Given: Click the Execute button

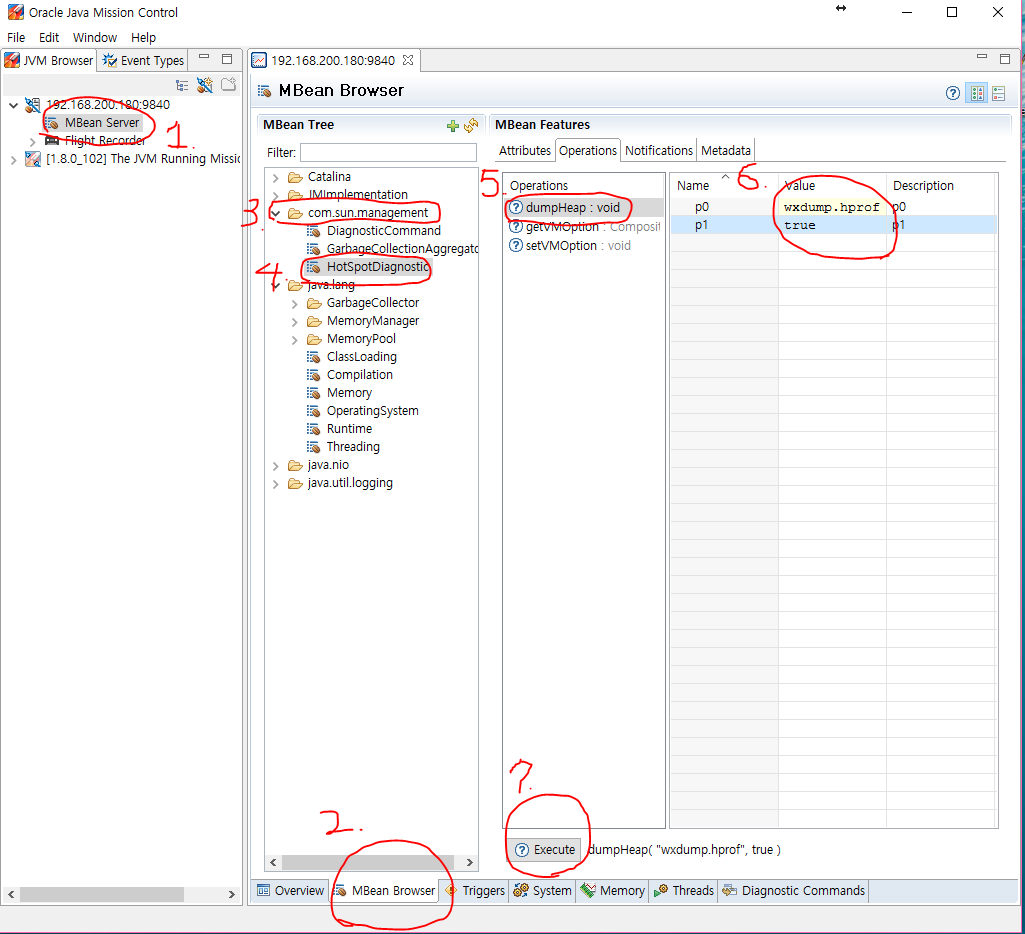Looking at the screenshot, I should click(545, 850).
